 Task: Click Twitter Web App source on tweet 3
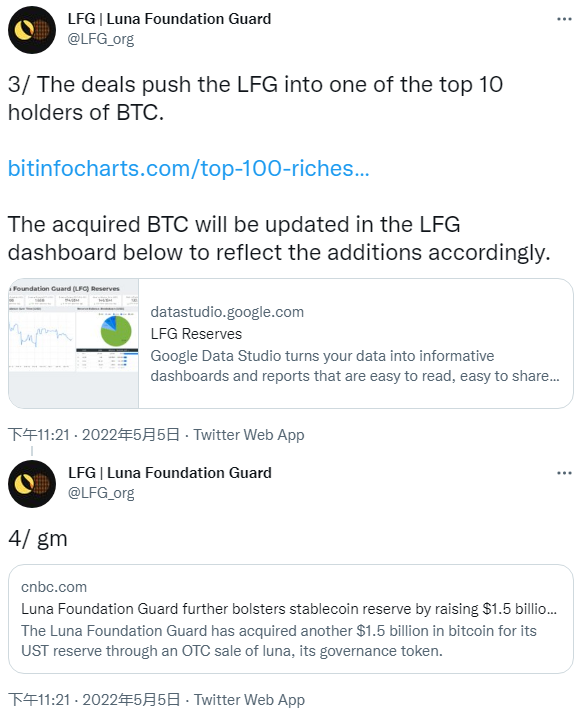[x=248, y=435]
